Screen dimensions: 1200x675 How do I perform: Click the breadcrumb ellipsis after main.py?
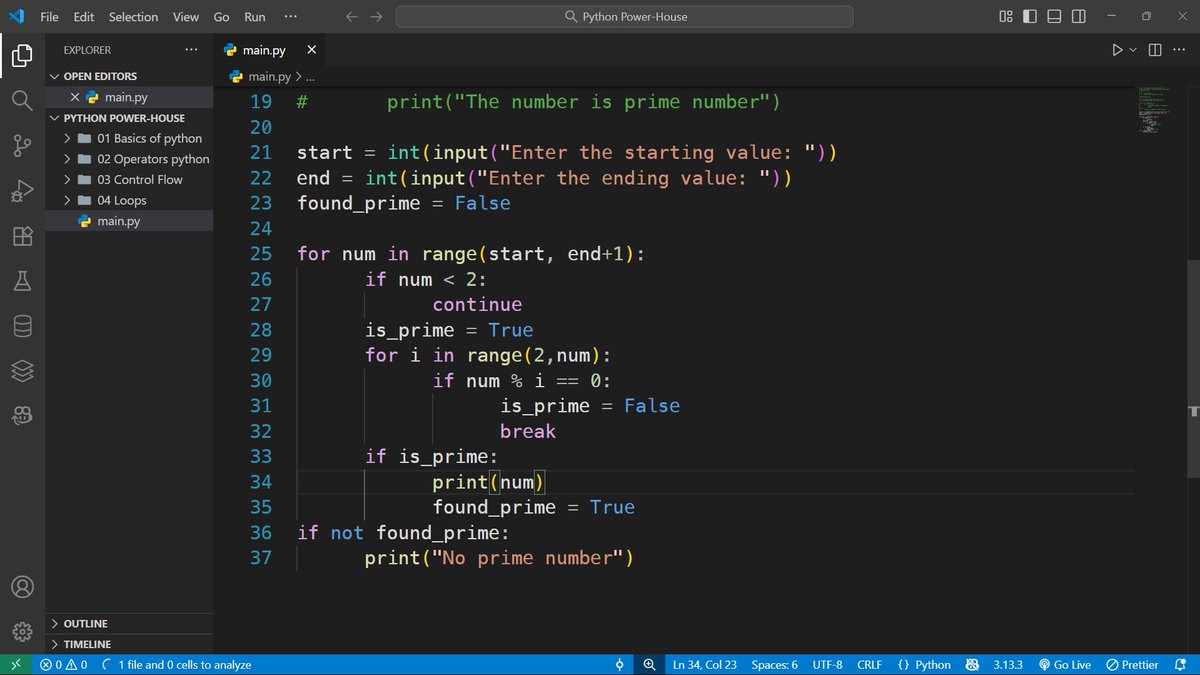coord(310,76)
